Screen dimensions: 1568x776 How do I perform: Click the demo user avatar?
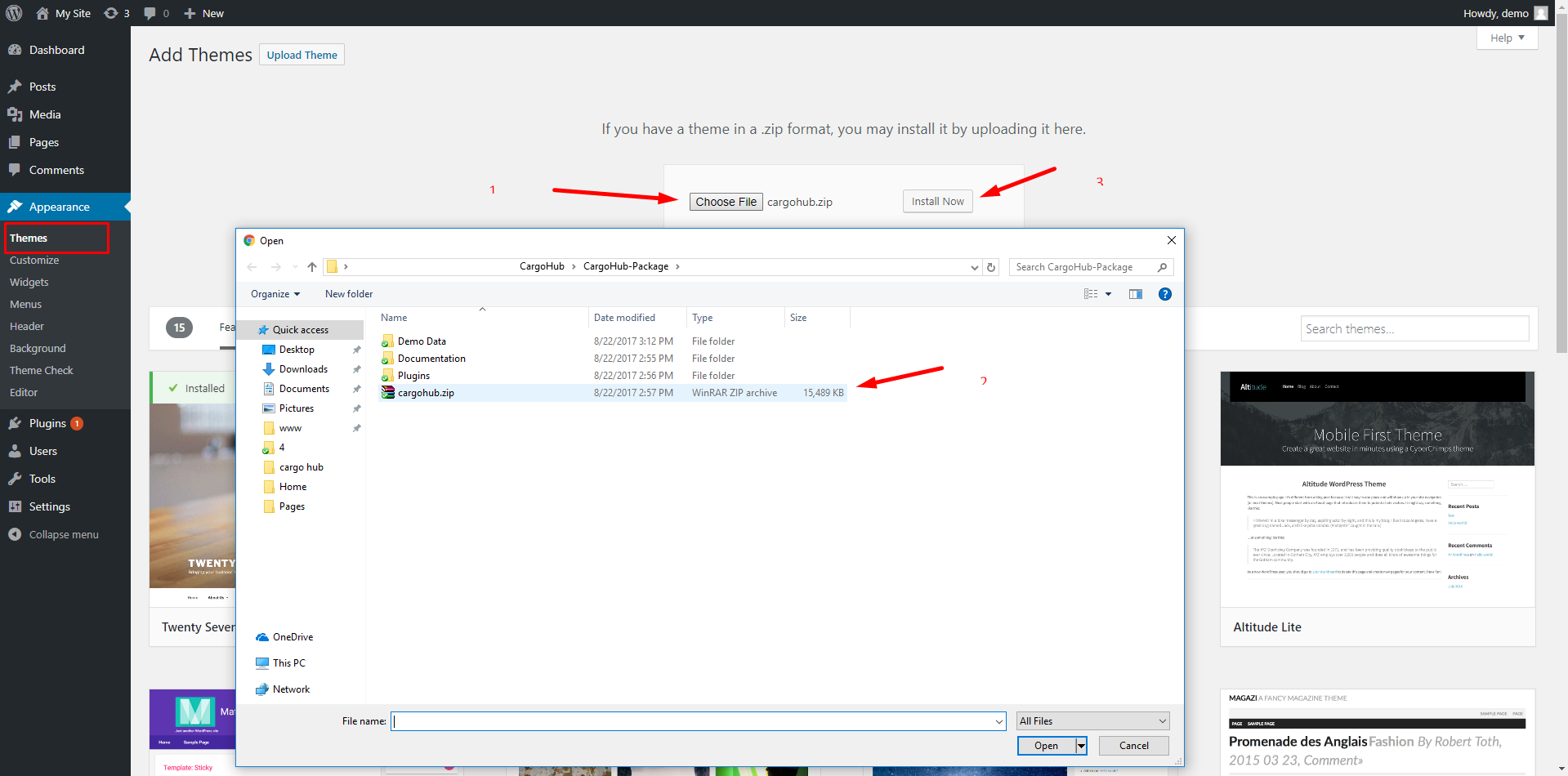coord(1540,13)
